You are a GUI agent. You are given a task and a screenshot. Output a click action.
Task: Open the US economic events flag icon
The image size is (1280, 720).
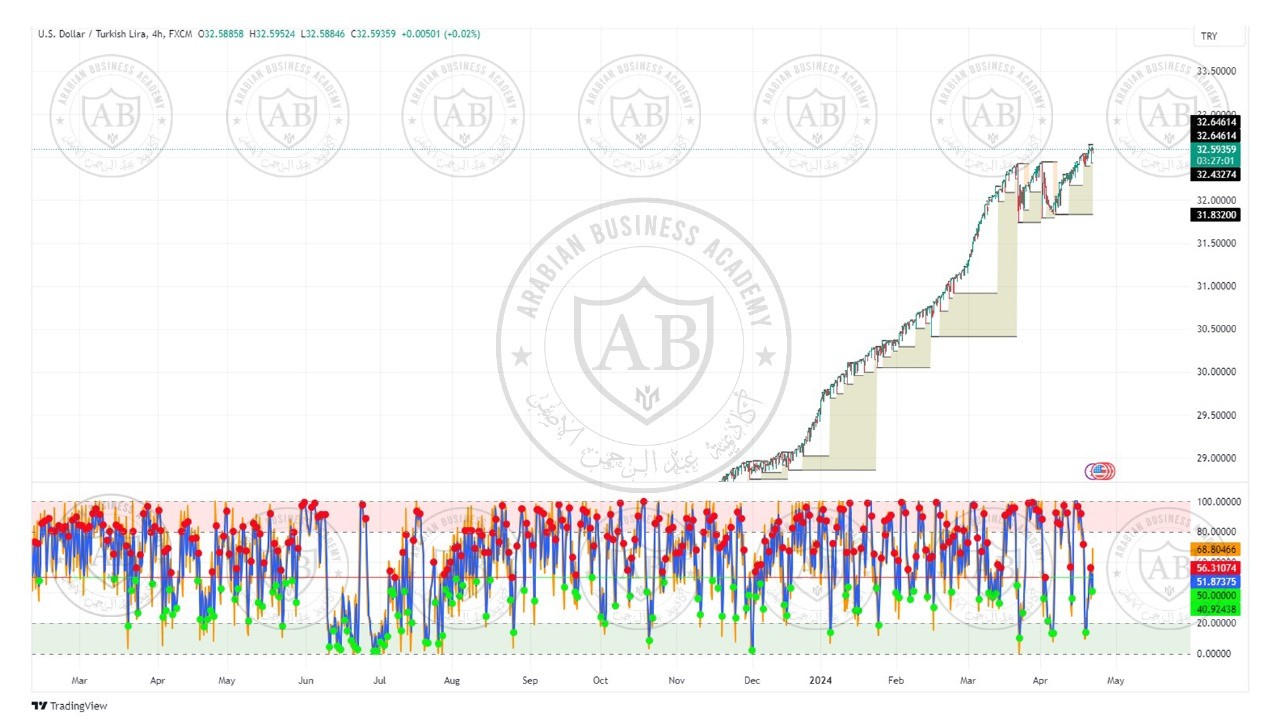click(x=1100, y=471)
